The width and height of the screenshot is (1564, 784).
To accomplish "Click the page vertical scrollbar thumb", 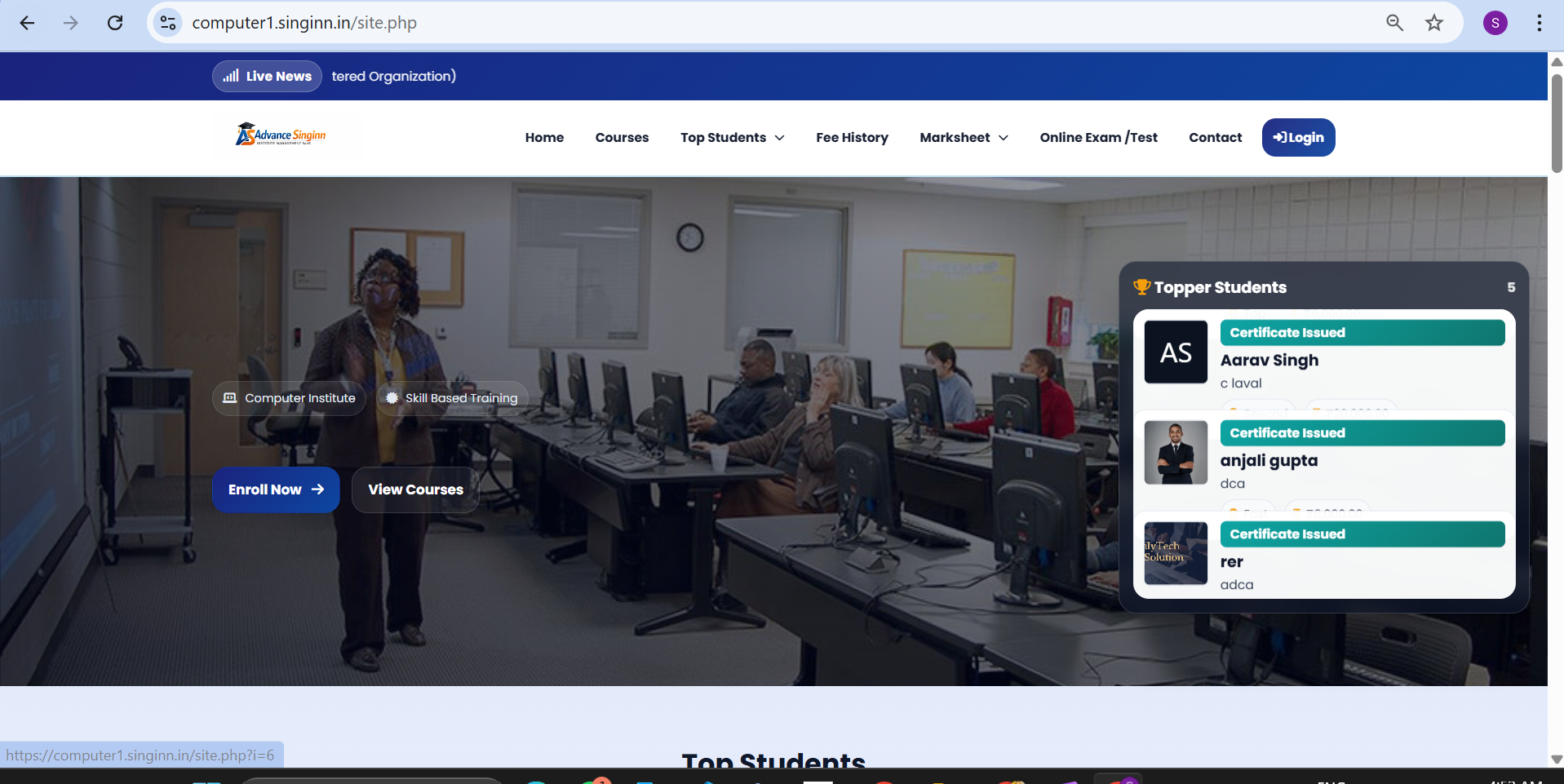I will 1557,122.
